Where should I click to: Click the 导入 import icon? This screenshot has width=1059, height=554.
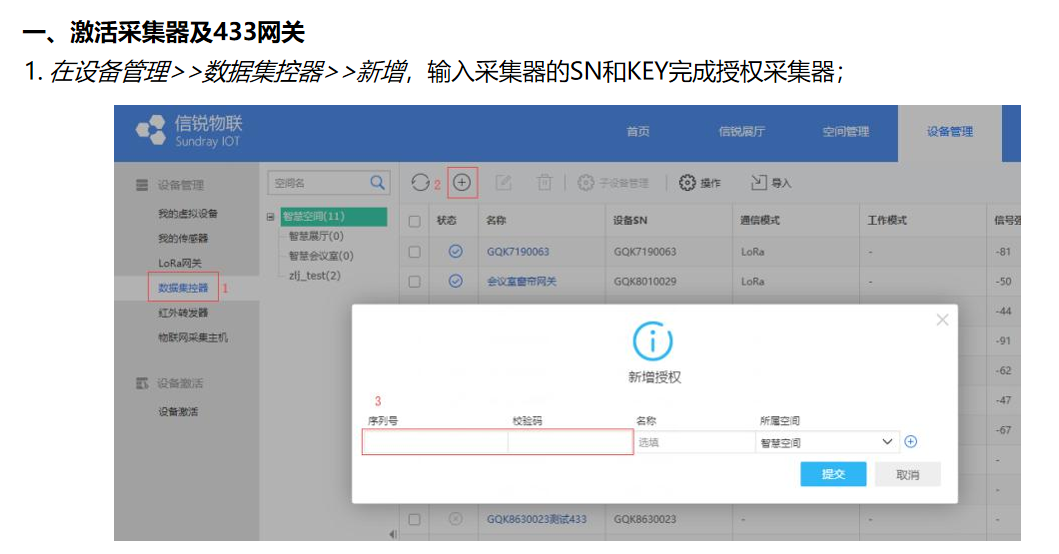[x=758, y=182]
